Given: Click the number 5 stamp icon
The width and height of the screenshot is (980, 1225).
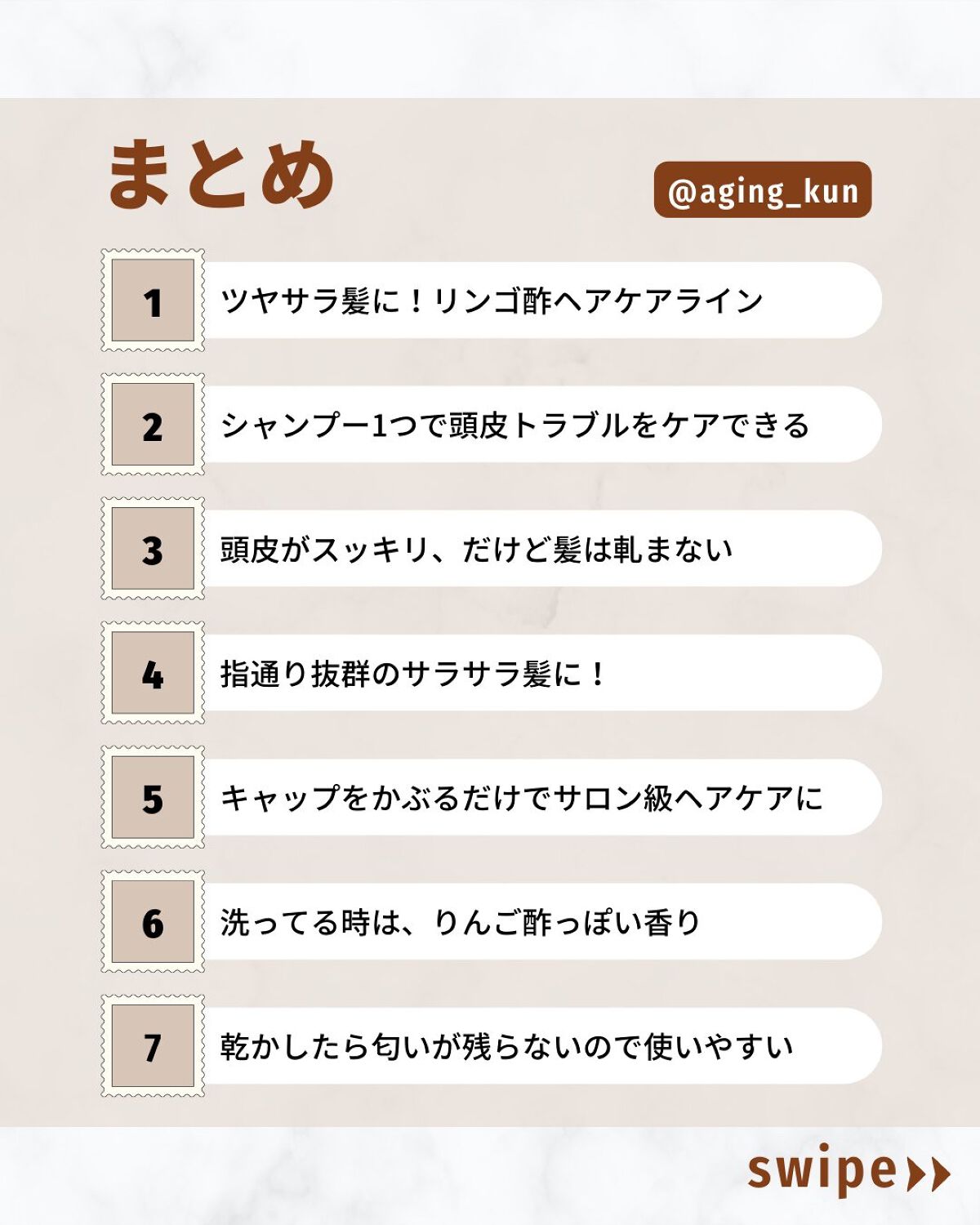Looking at the screenshot, I should (x=153, y=797).
